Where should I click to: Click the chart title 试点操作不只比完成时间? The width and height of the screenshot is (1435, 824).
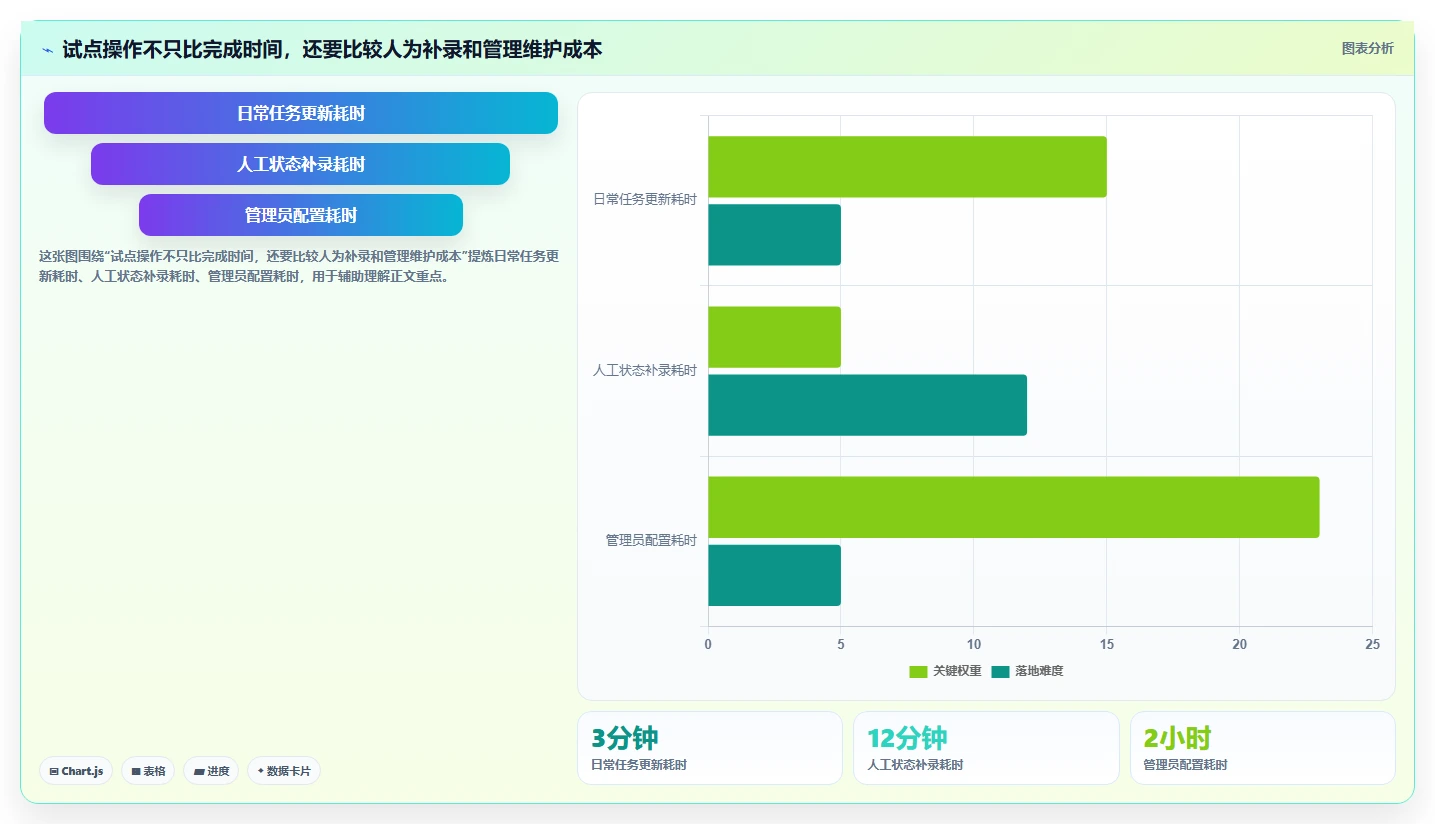[x=332, y=49]
